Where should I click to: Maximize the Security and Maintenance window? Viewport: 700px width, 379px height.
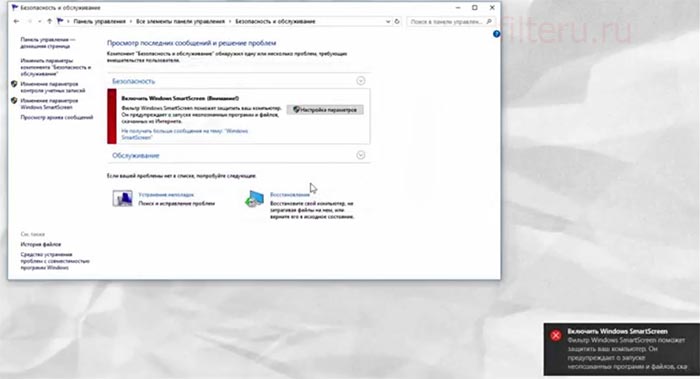(x=475, y=8)
